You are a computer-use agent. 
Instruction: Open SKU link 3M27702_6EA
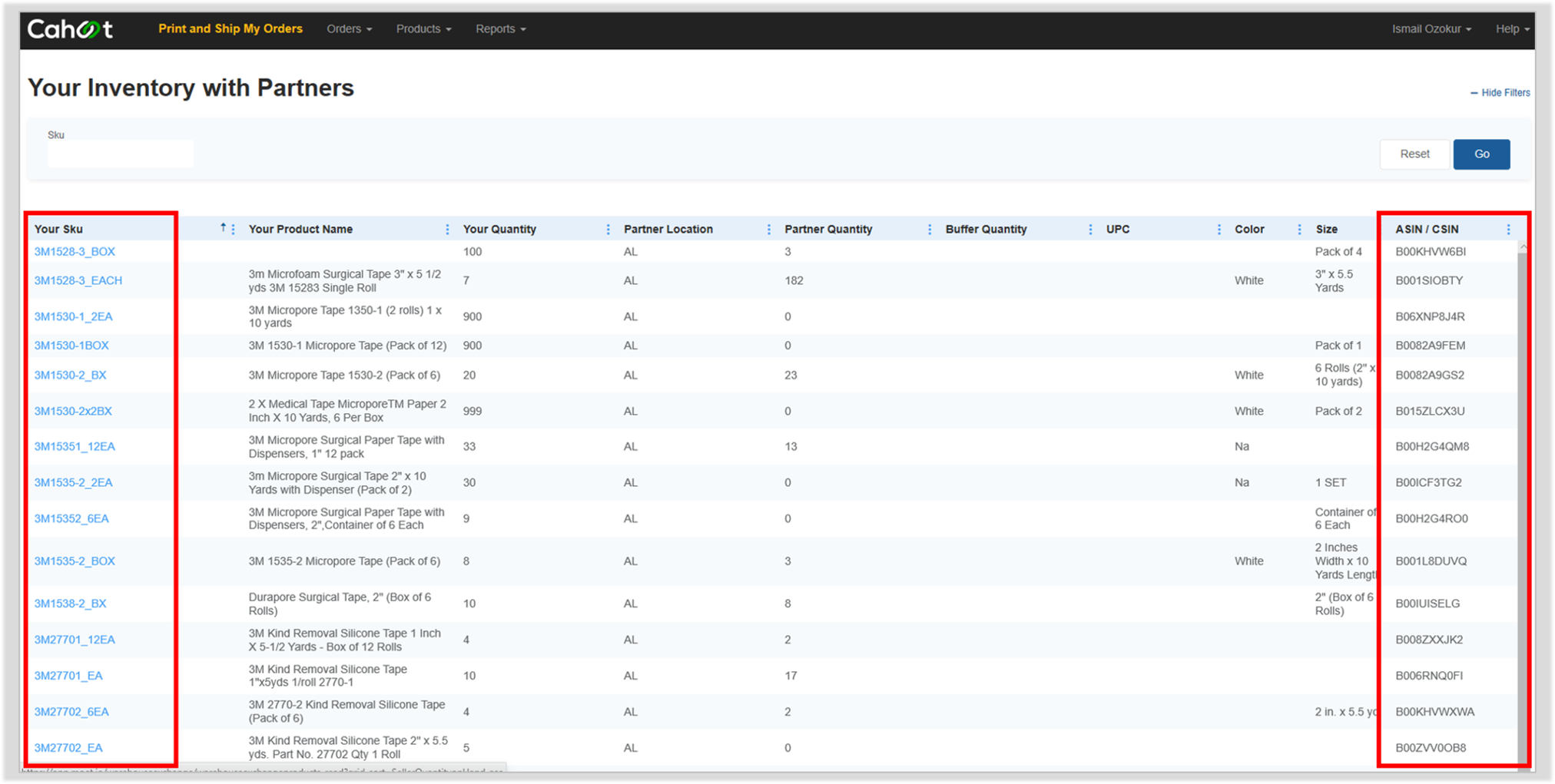pyautogui.click(x=71, y=712)
